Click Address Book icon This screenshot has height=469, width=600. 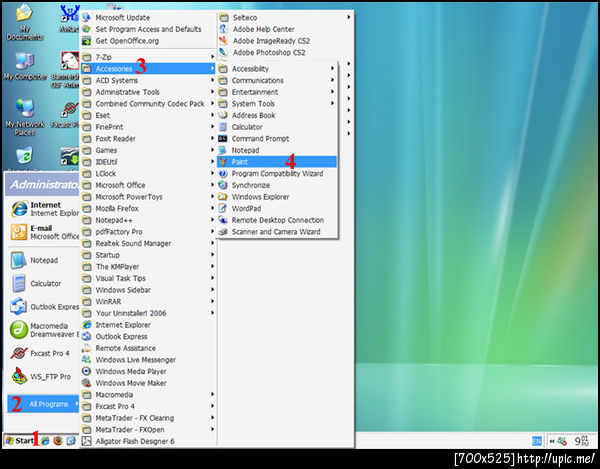coord(223,115)
